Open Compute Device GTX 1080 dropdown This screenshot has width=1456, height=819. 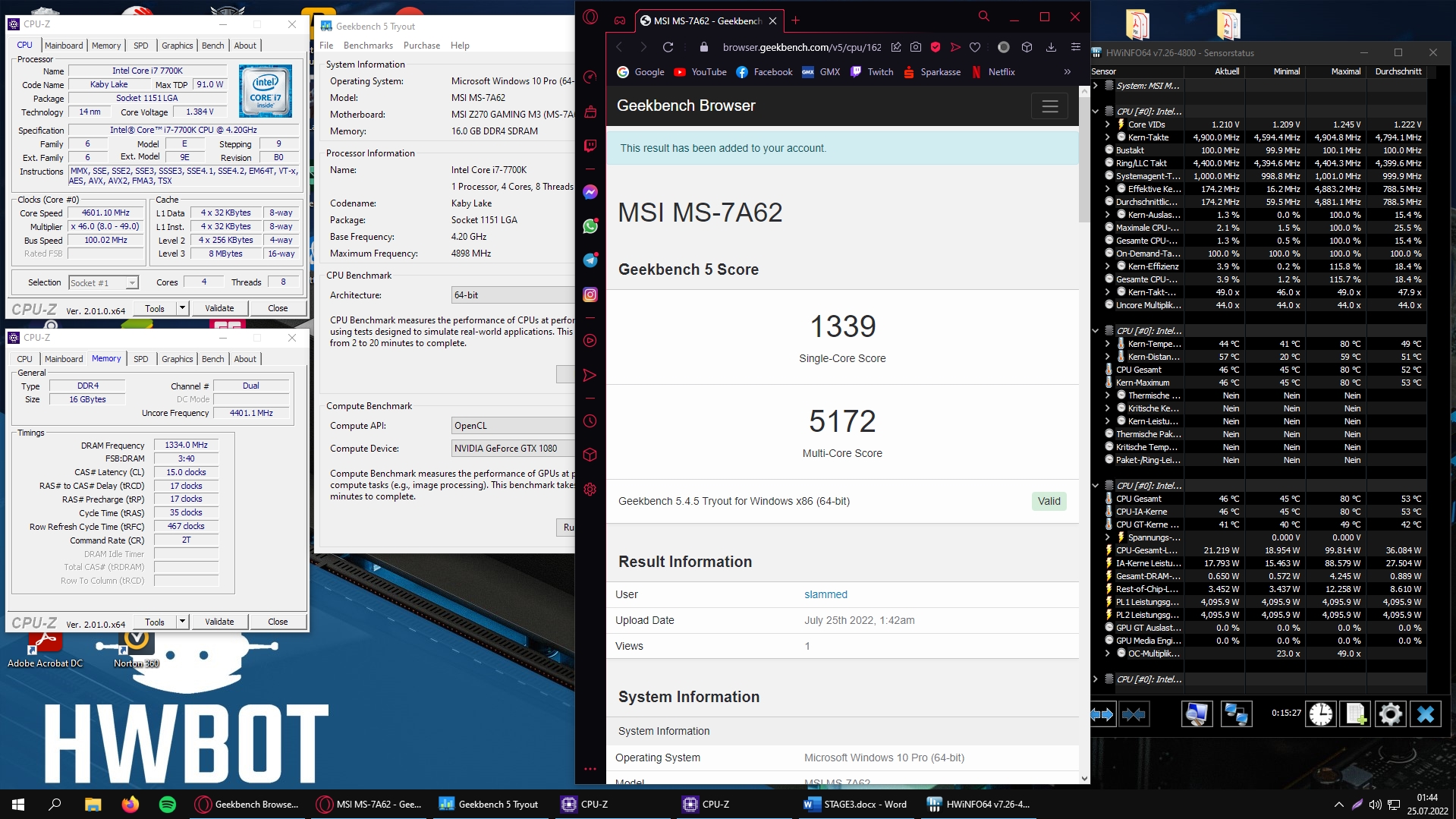[513, 449]
